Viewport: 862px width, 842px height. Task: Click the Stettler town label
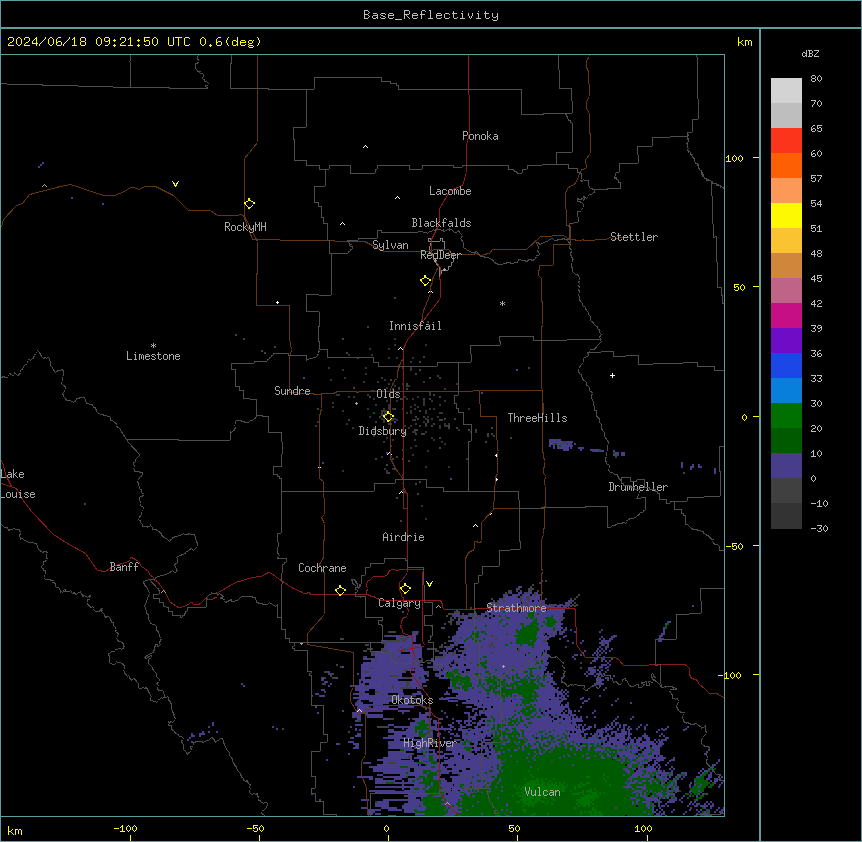coord(634,237)
